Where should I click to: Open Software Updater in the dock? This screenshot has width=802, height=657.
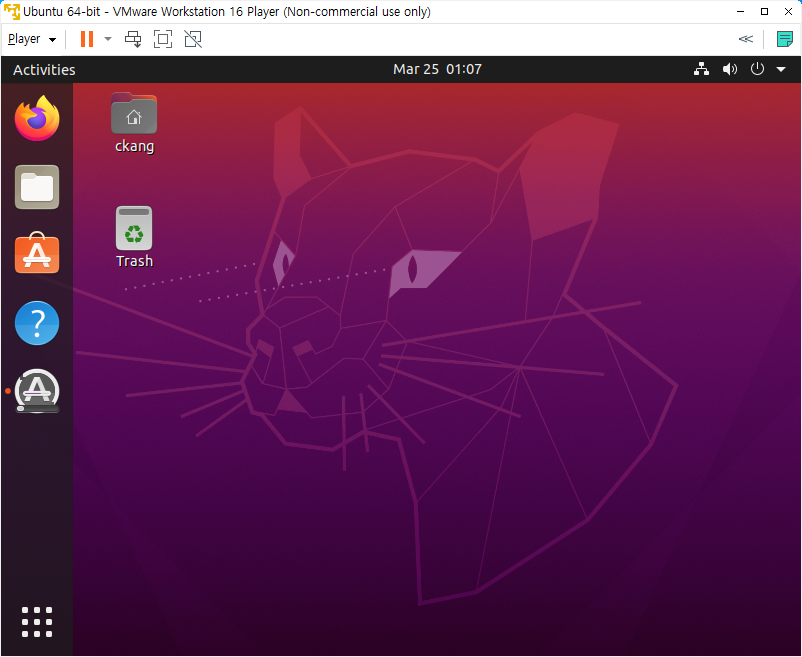(x=37, y=391)
